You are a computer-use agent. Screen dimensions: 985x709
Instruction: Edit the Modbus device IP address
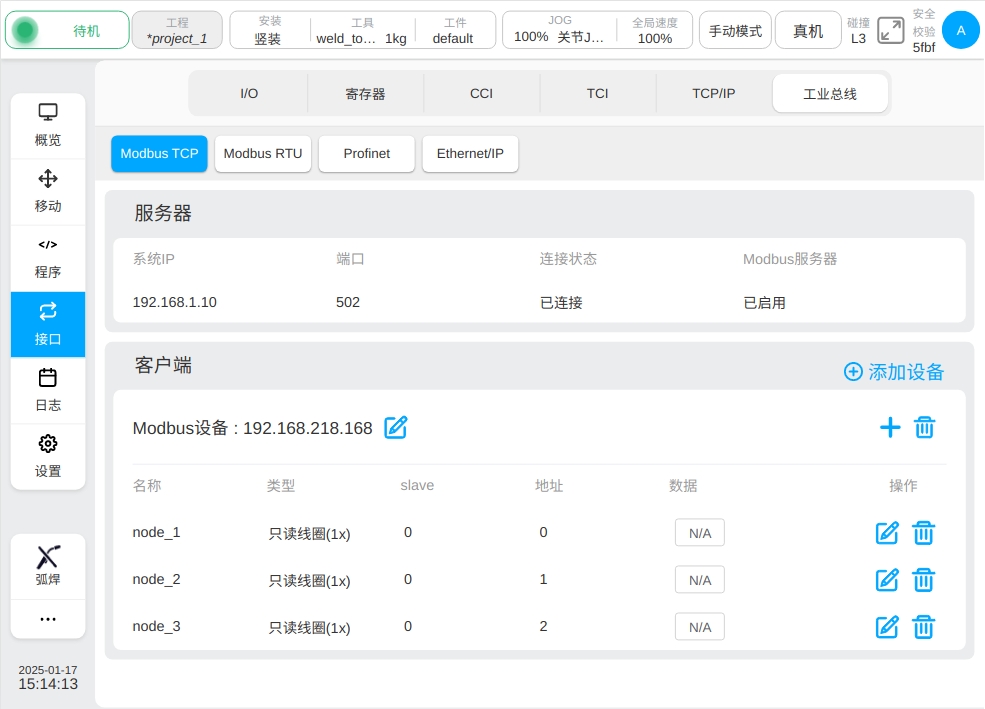tap(396, 428)
